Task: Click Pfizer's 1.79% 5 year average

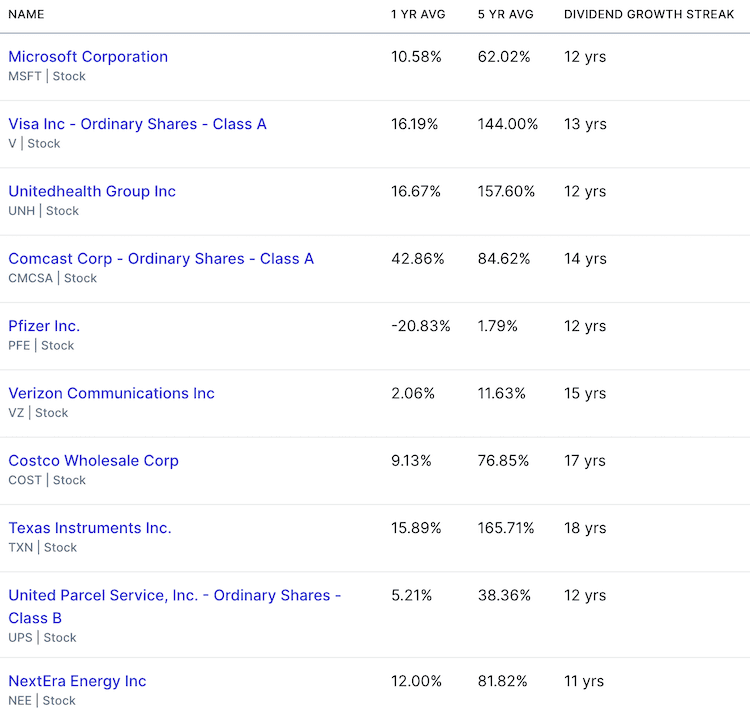Action: tap(497, 326)
